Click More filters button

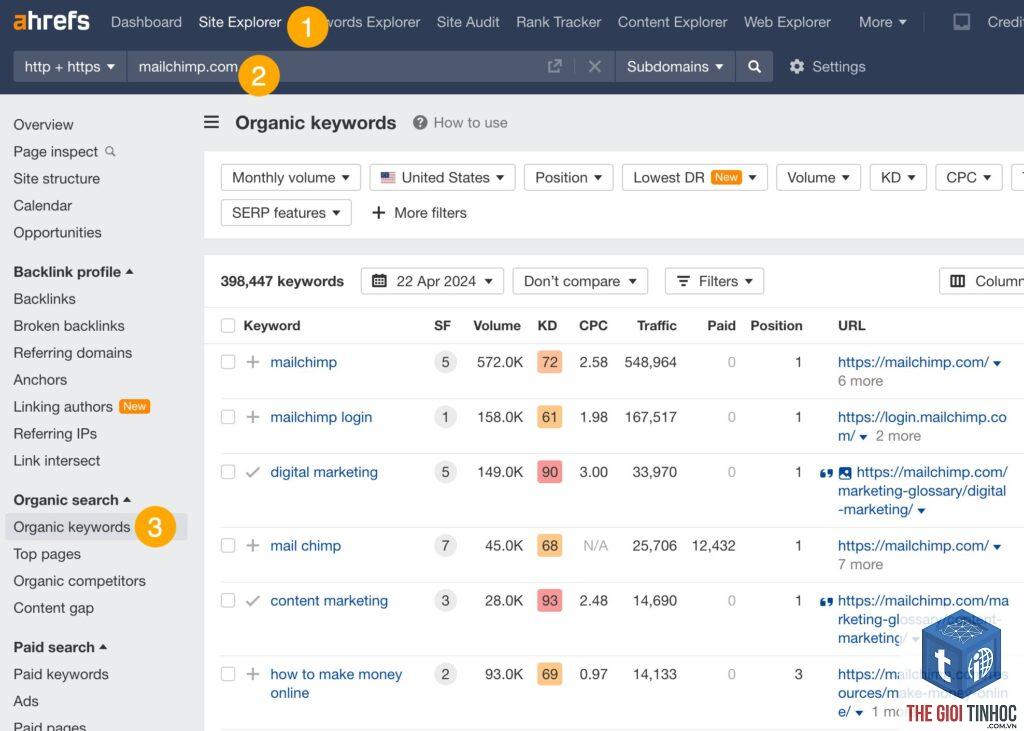pos(419,213)
